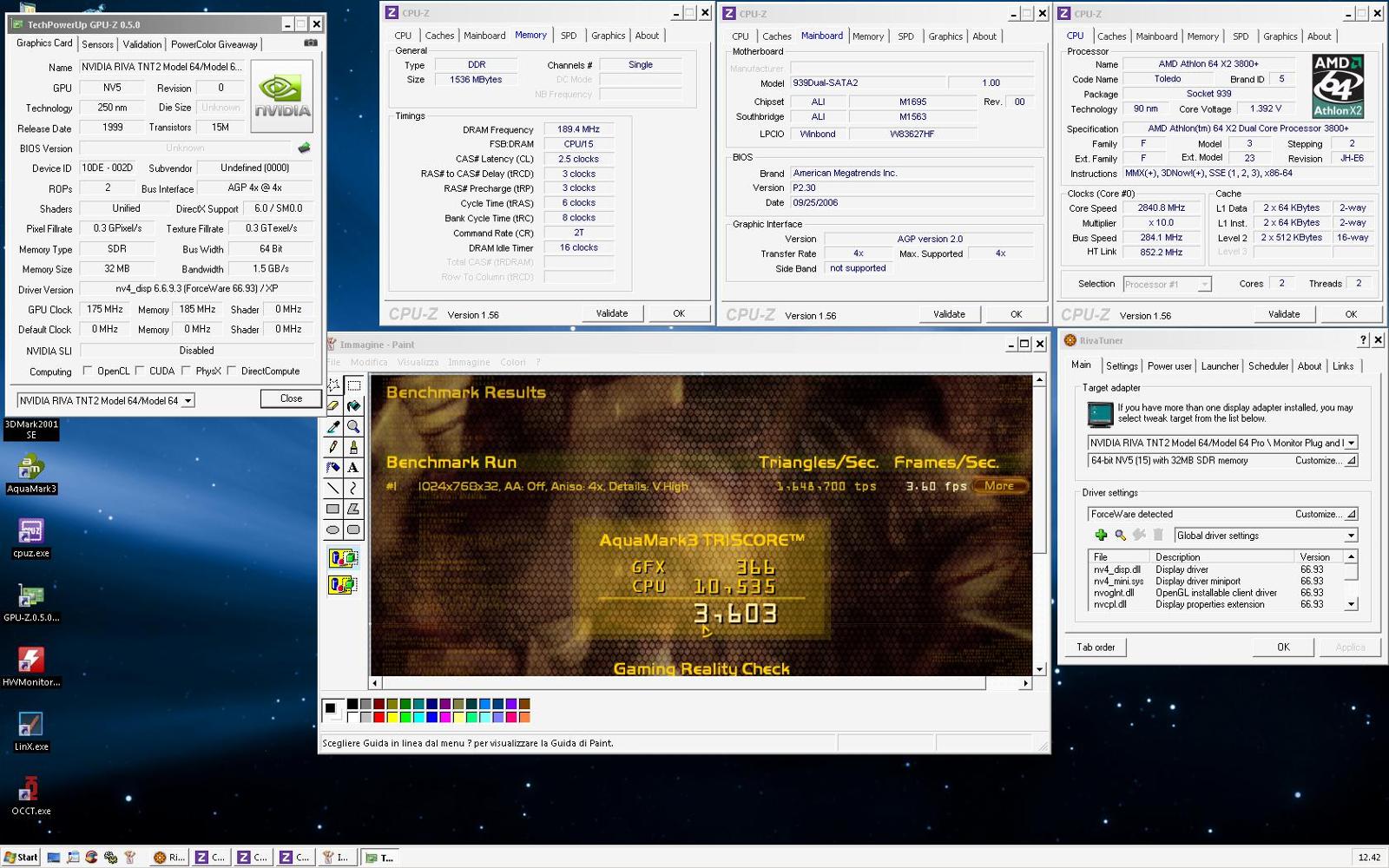Open Customize for ForceWare detected

(x=1325, y=514)
